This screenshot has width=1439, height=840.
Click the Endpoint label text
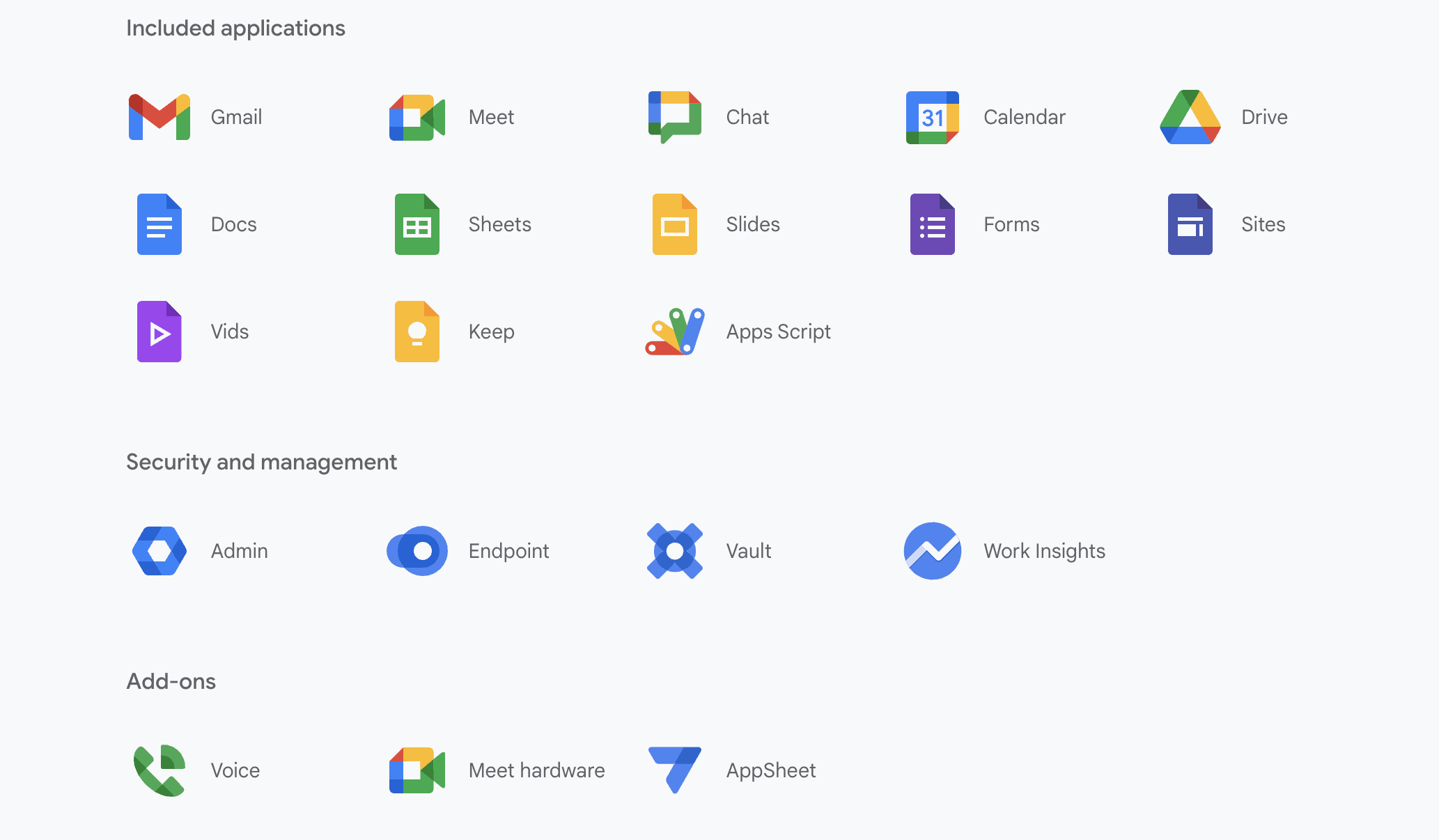tap(509, 552)
